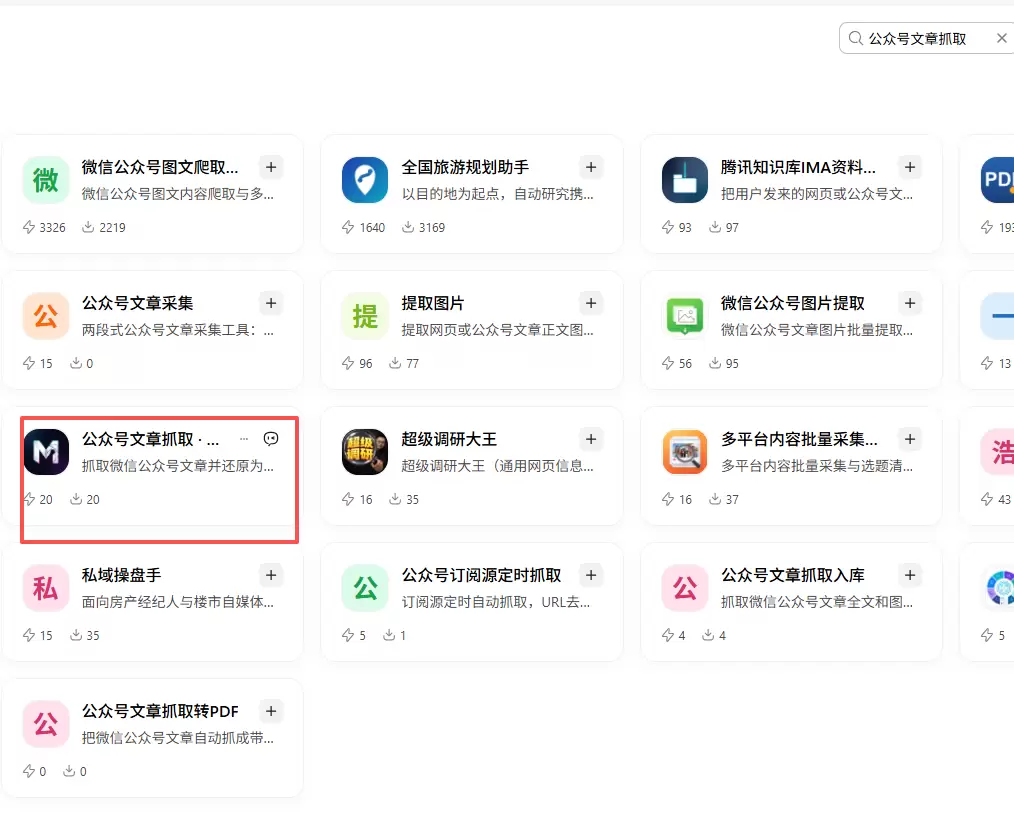Click description 订阅源定时自动抓取，URL去...
Screen dimensions: 1014x836
(x=495, y=603)
